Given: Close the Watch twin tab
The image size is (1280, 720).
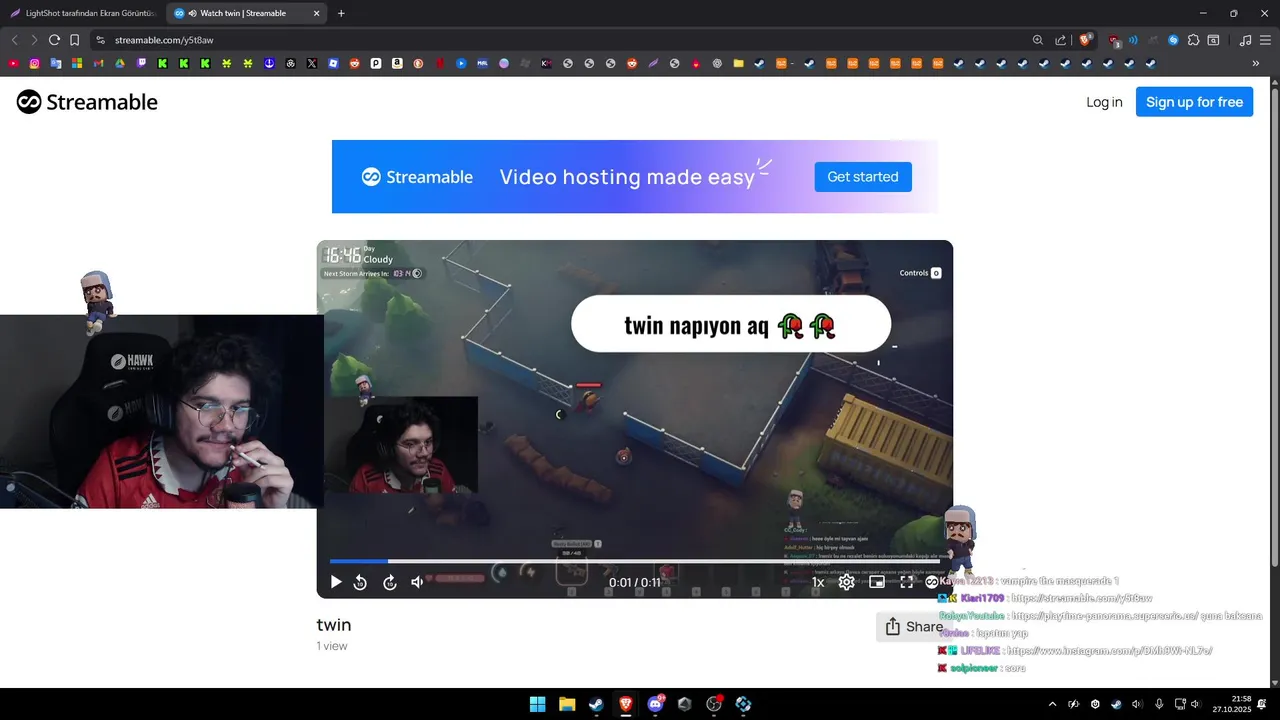Looking at the screenshot, I should point(317,13).
